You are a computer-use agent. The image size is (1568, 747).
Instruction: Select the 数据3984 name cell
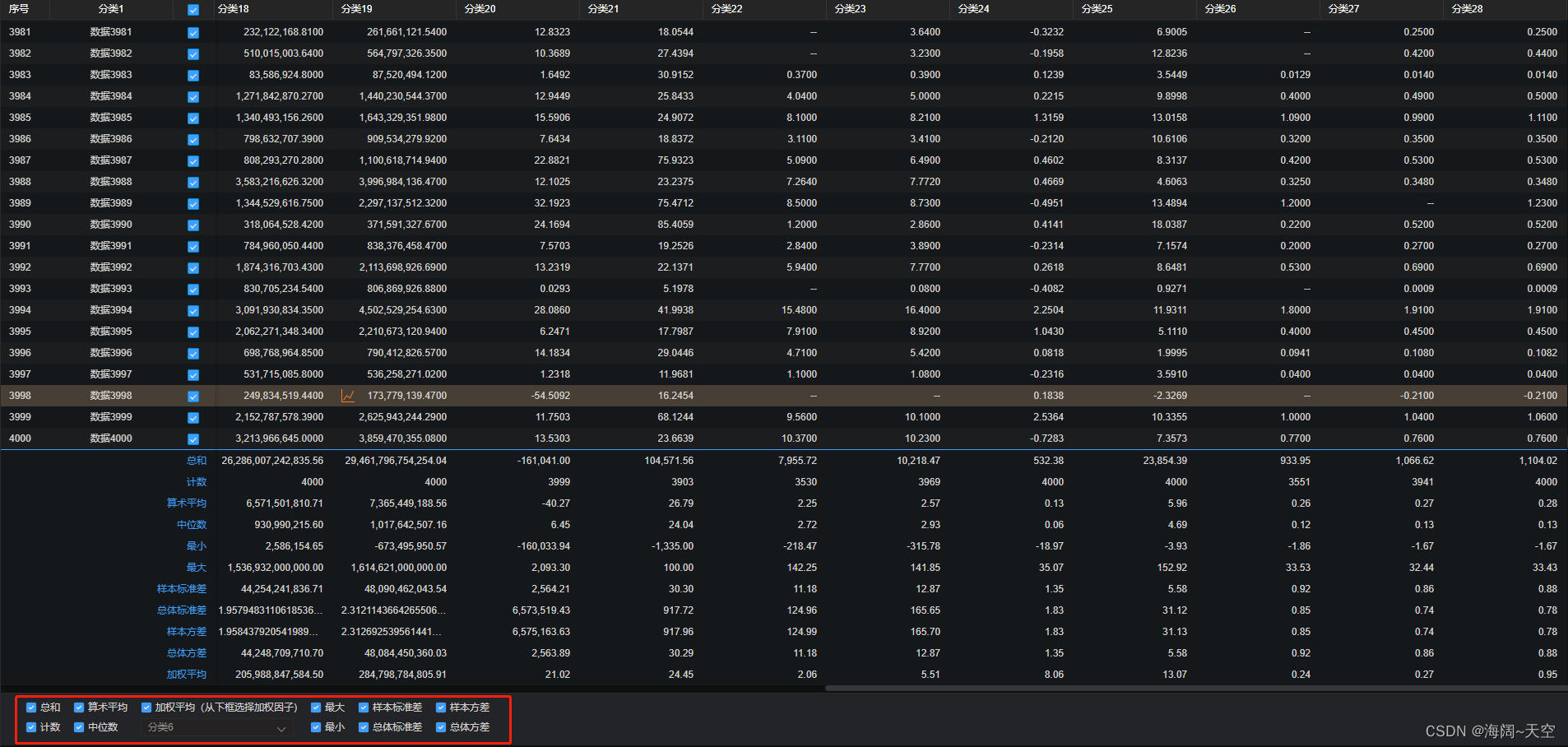111,96
